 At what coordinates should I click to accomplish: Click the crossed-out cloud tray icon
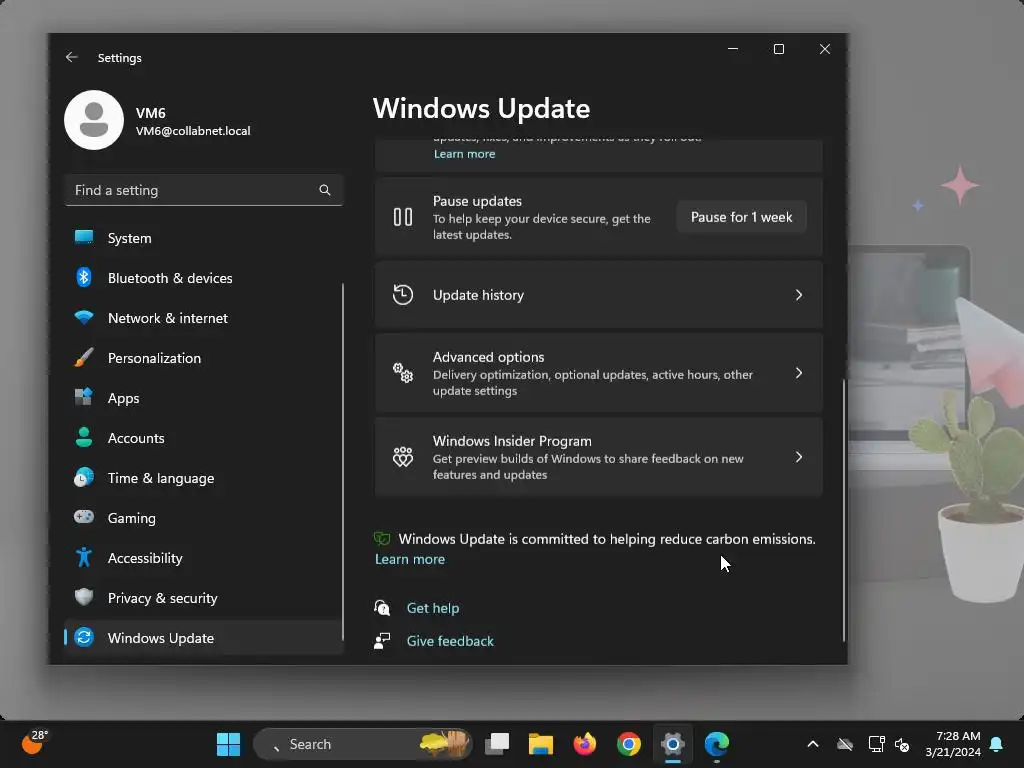(845, 744)
